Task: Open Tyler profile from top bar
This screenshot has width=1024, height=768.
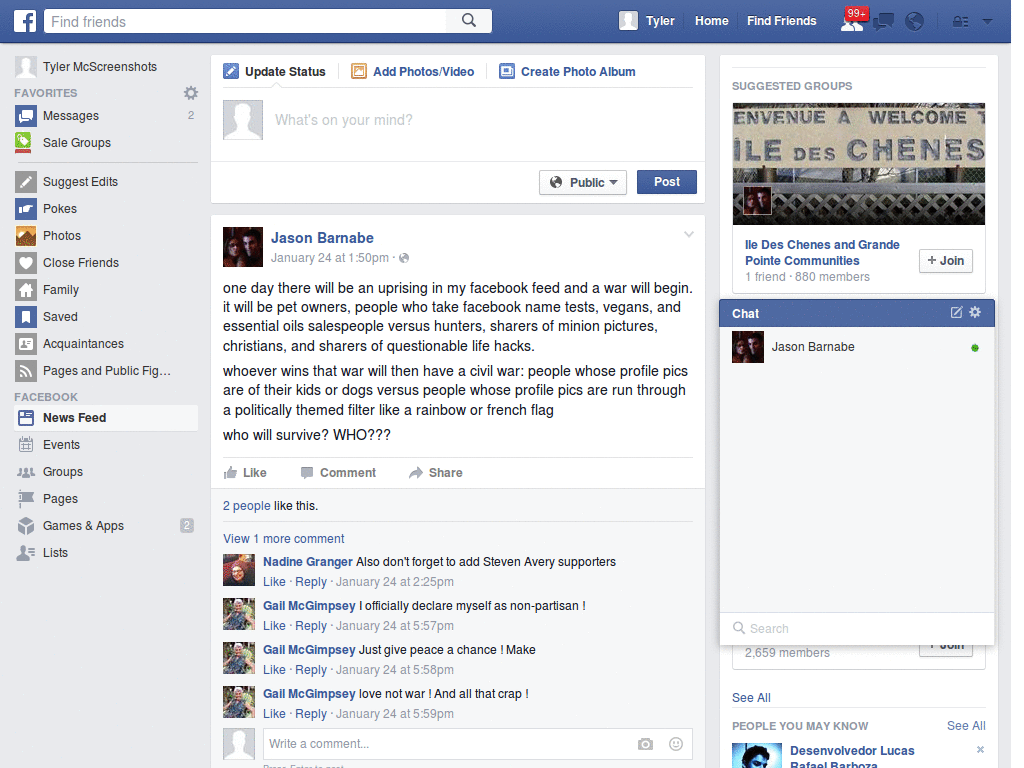Action: 647,21
